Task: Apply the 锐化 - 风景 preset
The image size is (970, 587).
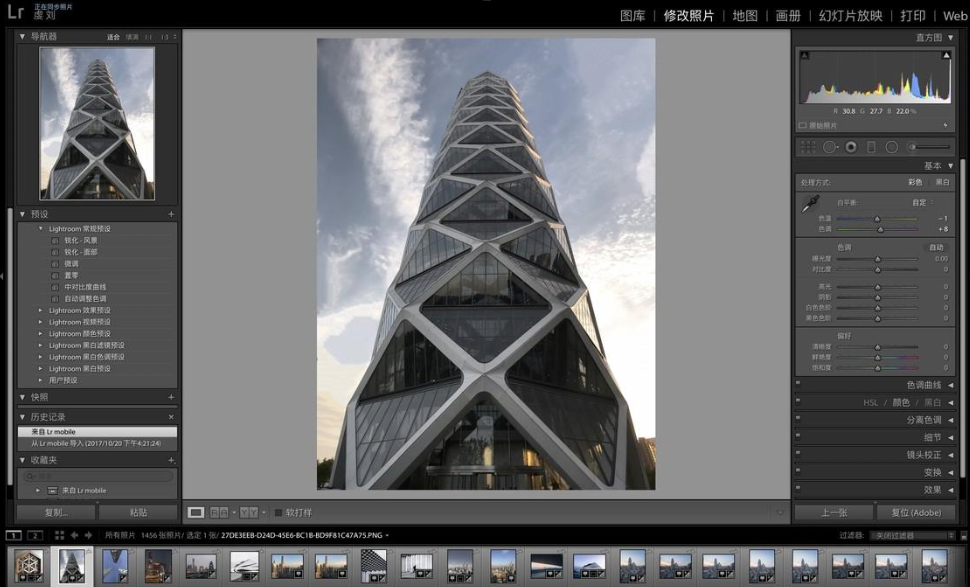Action: coord(81,241)
